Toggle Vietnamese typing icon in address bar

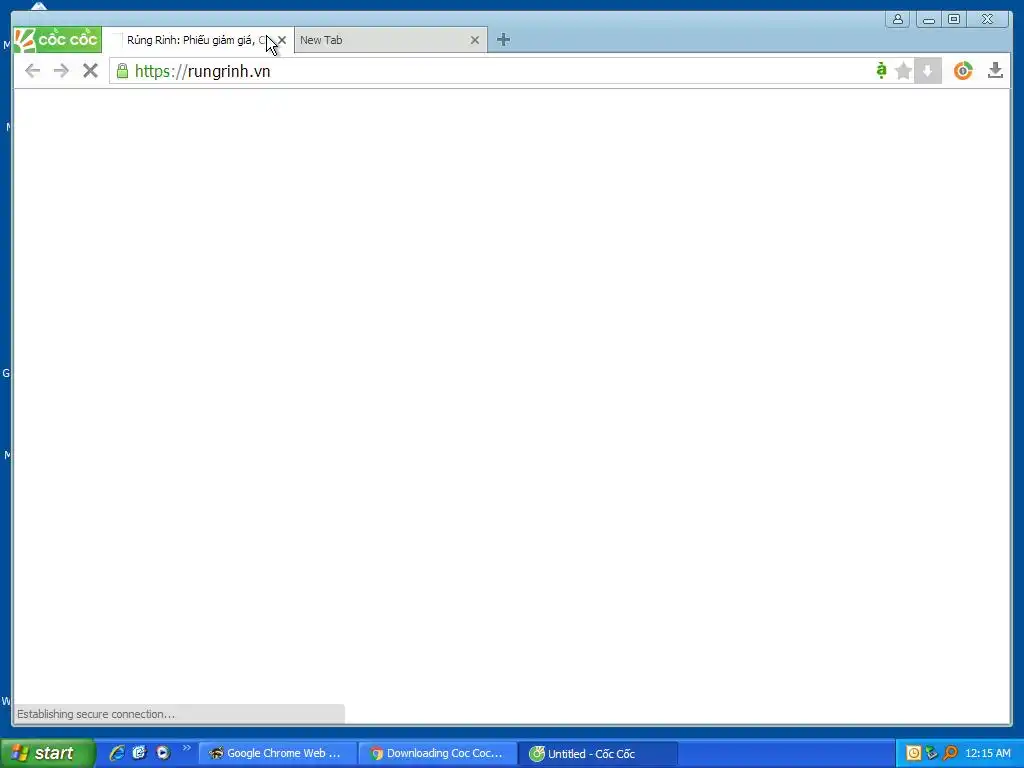point(881,71)
